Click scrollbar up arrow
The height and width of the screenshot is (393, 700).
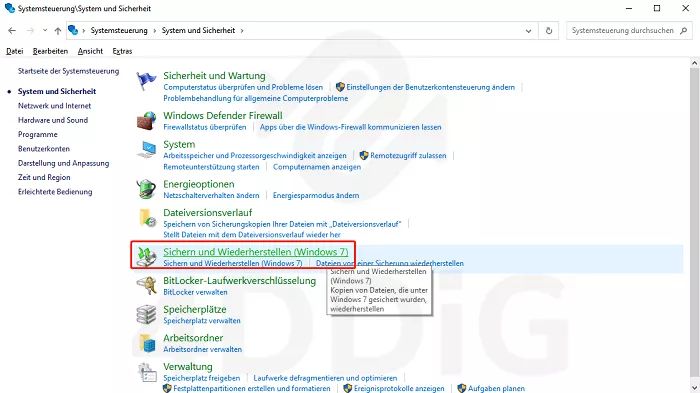694,63
